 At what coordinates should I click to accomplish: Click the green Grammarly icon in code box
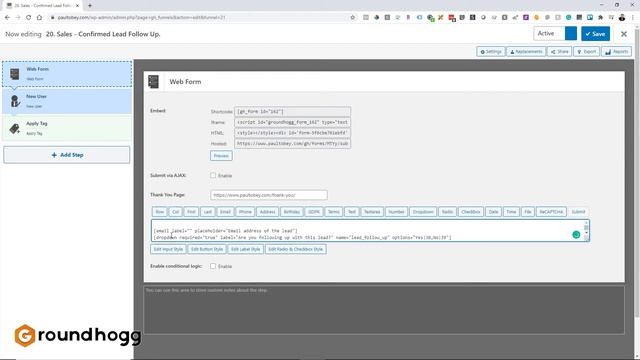click(x=576, y=234)
